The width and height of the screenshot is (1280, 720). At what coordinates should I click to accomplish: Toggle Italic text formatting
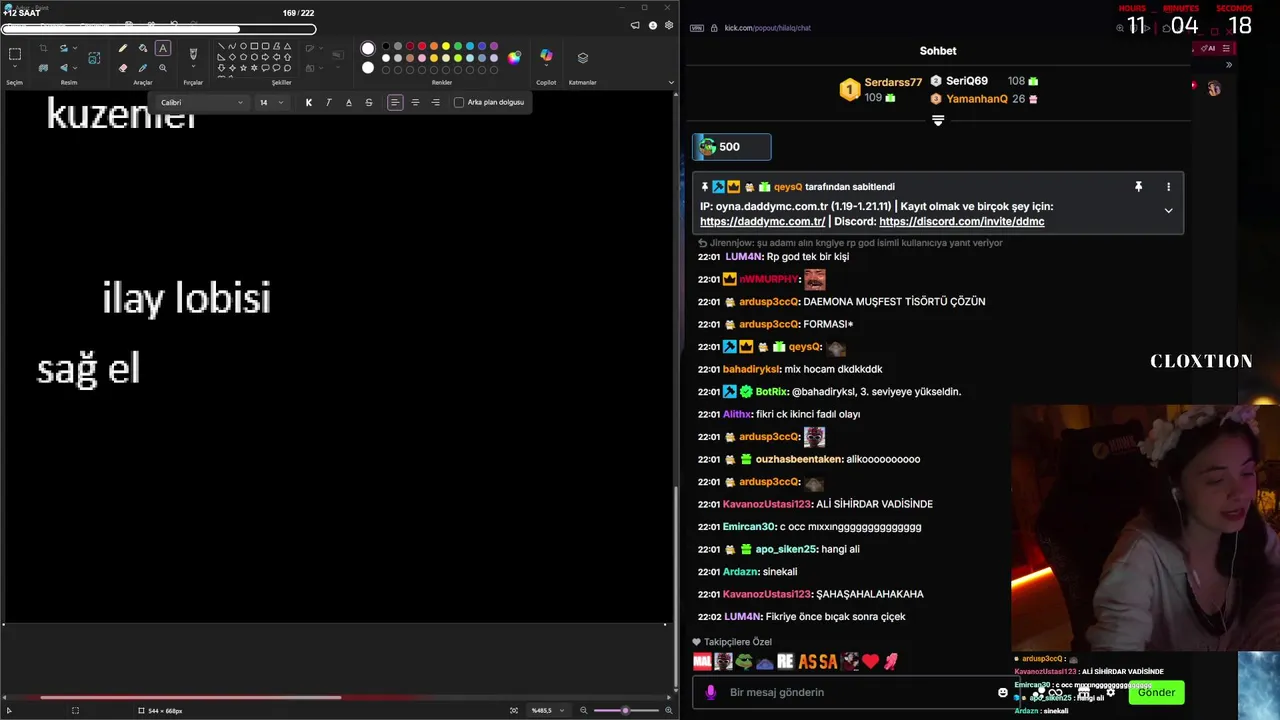pos(329,102)
